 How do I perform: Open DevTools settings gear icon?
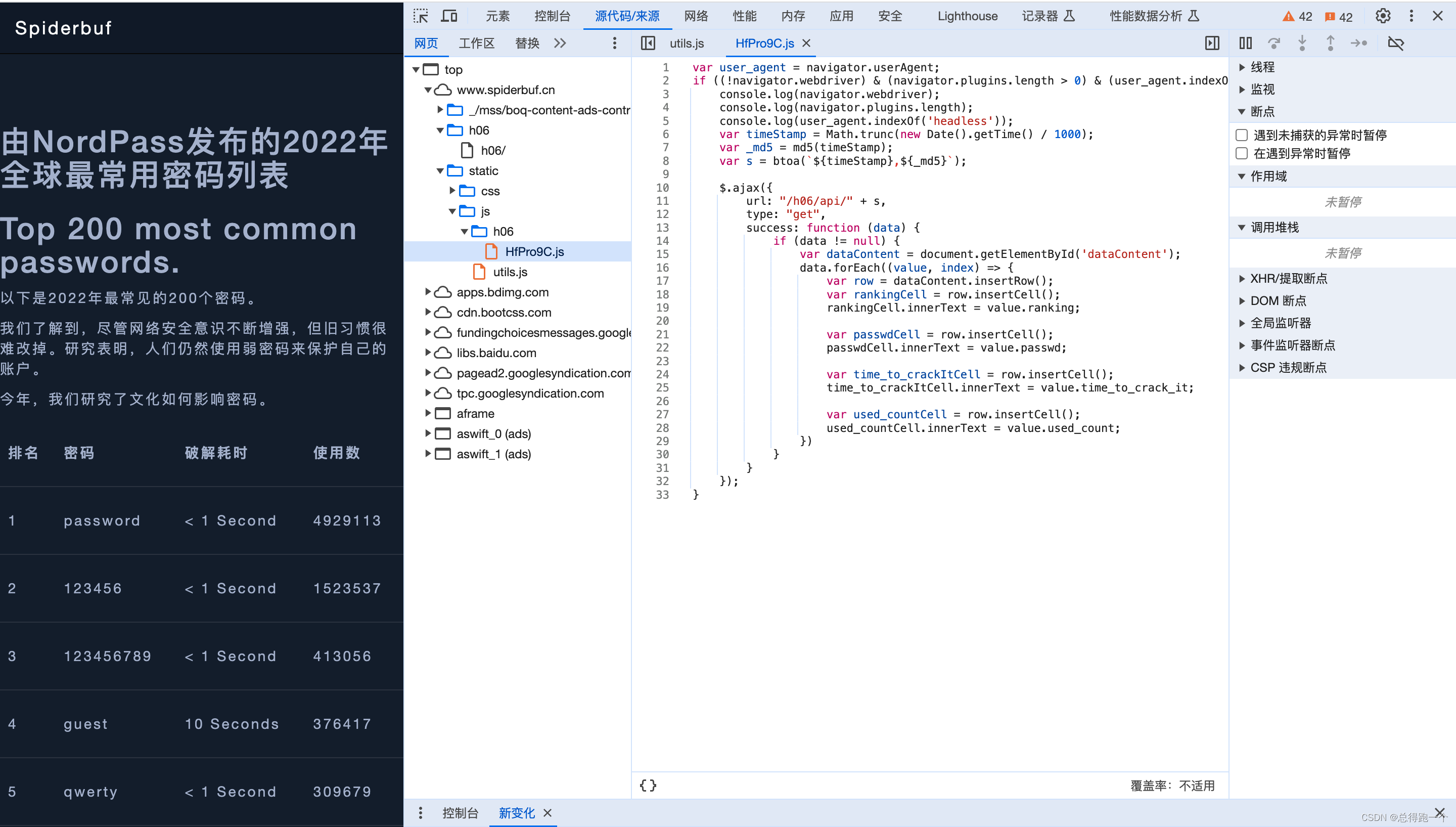(1383, 16)
